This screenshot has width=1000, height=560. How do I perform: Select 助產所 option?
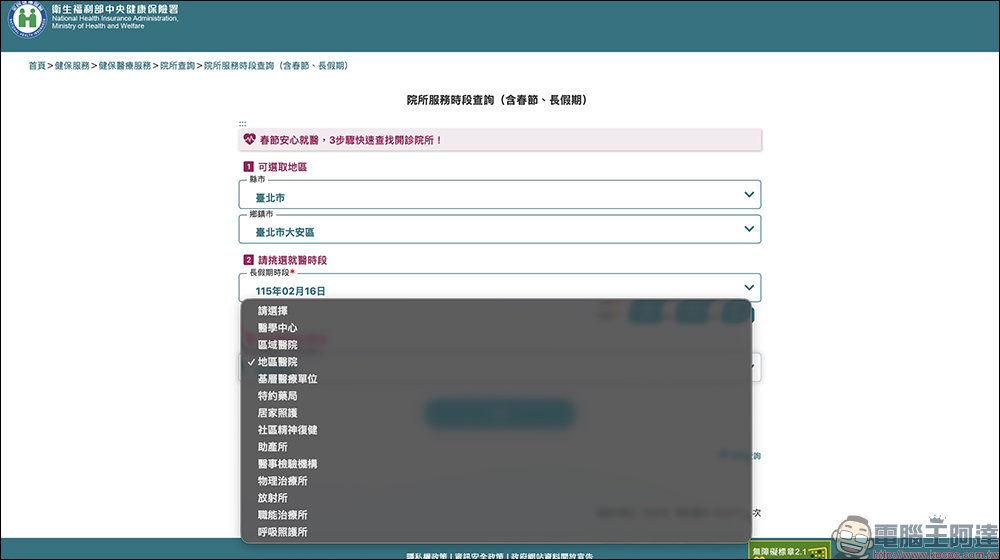[x=496, y=447]
